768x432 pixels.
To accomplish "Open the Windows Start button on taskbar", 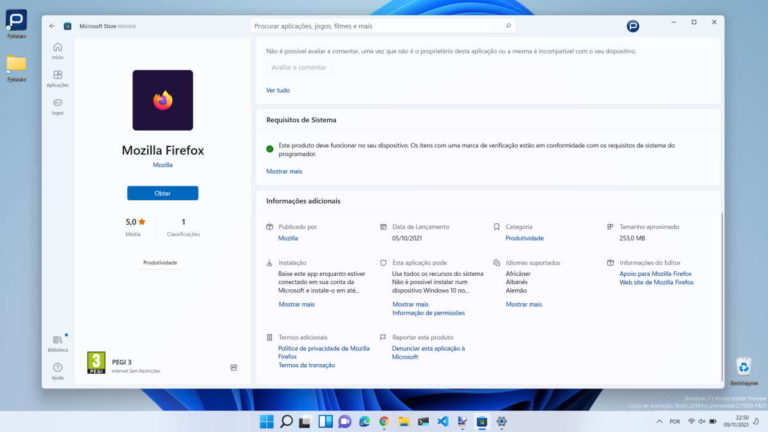I will 266,421.
